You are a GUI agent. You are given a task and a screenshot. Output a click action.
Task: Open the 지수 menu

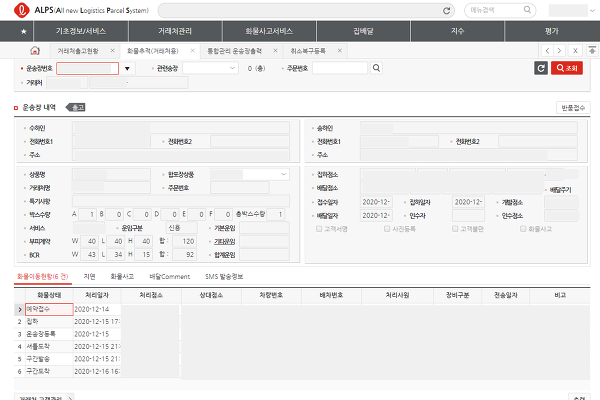coord(457,31)
